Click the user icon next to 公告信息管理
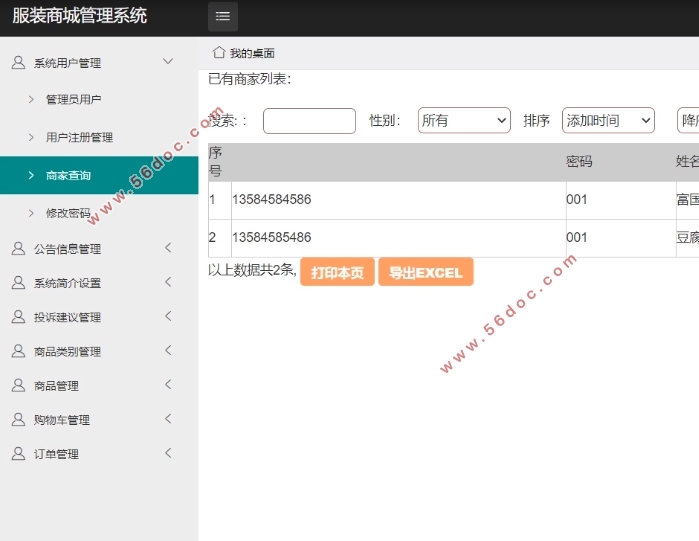 pyautogui.click(x=18, y=248)
